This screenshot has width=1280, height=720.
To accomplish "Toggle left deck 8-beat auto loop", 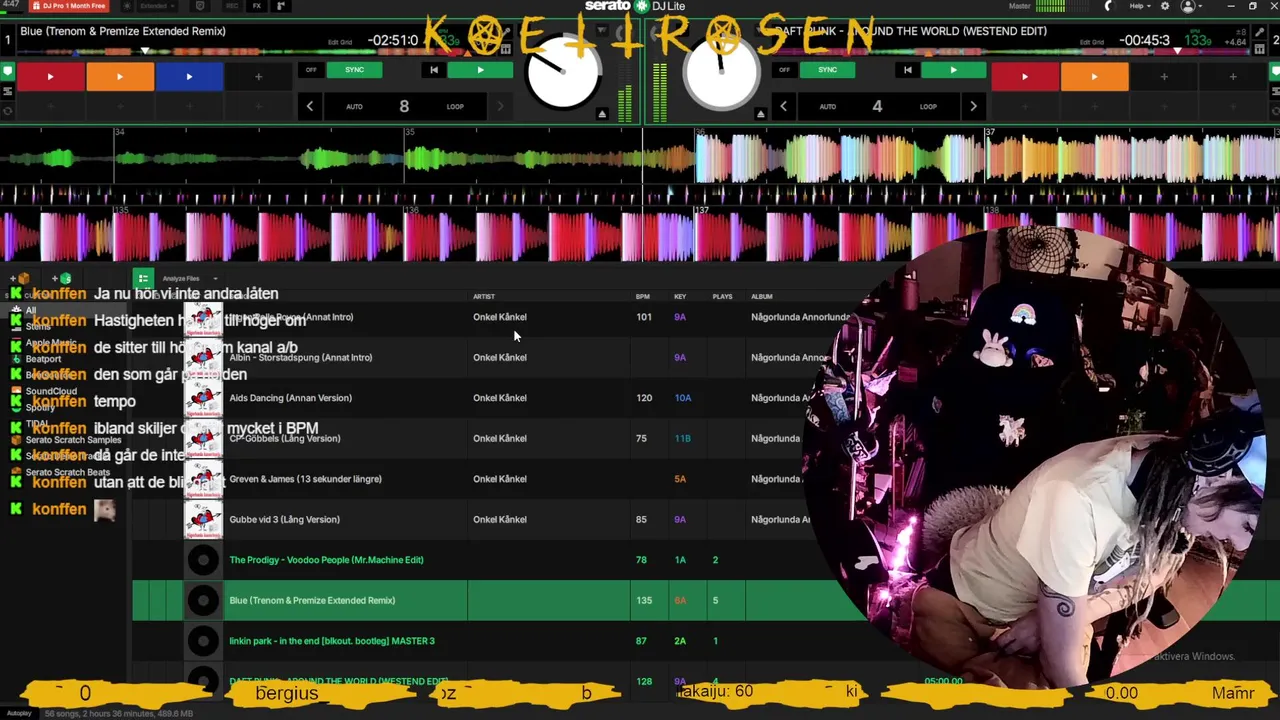I will (404, 106).
